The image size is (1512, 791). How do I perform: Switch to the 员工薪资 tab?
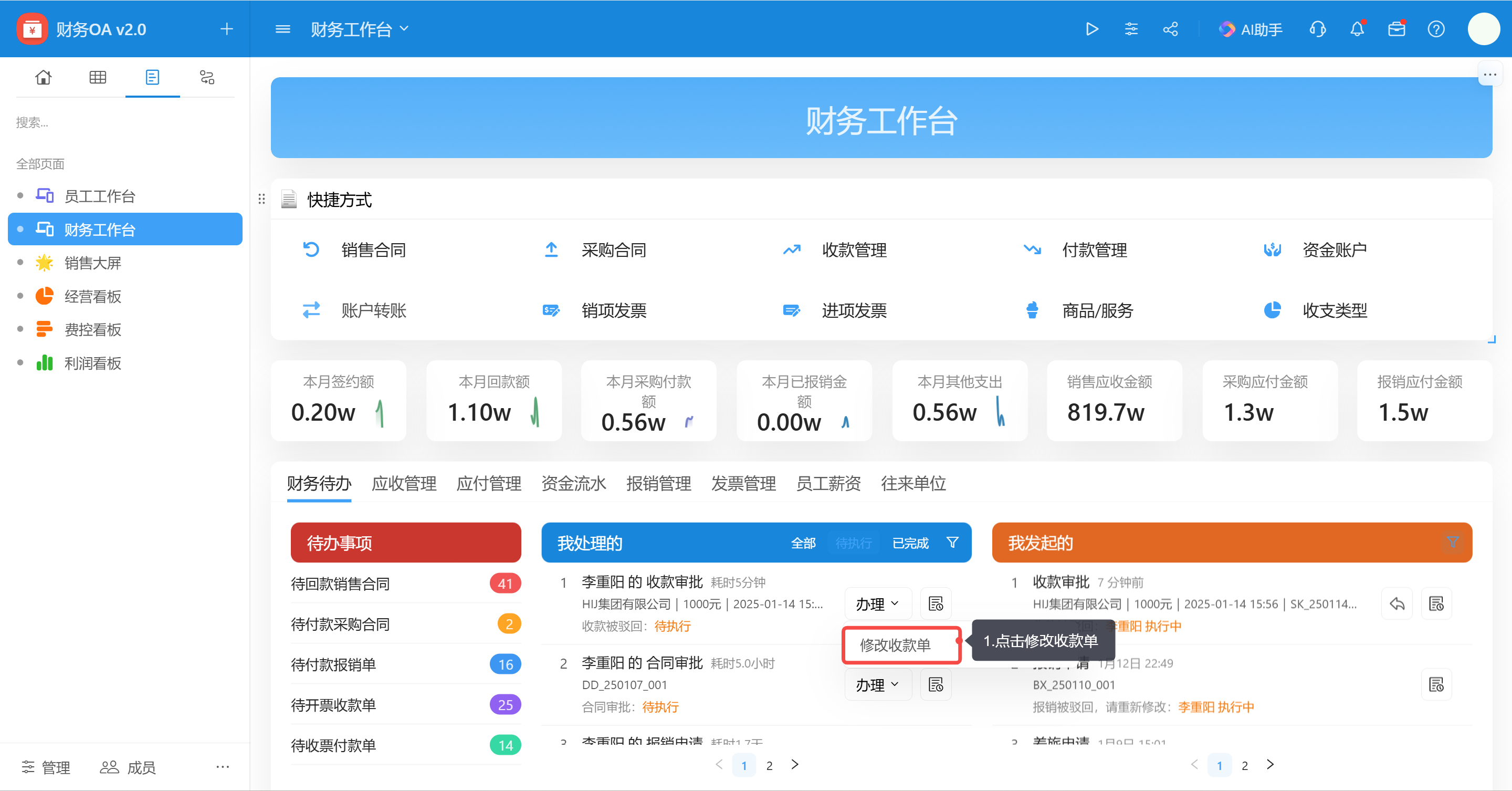click(828, 483)
